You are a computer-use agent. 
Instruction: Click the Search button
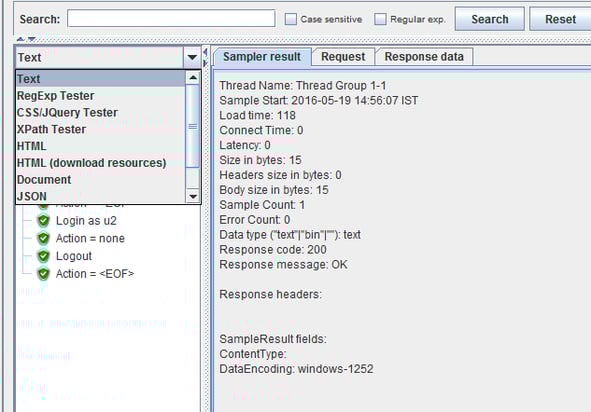[x=490, y=19]
